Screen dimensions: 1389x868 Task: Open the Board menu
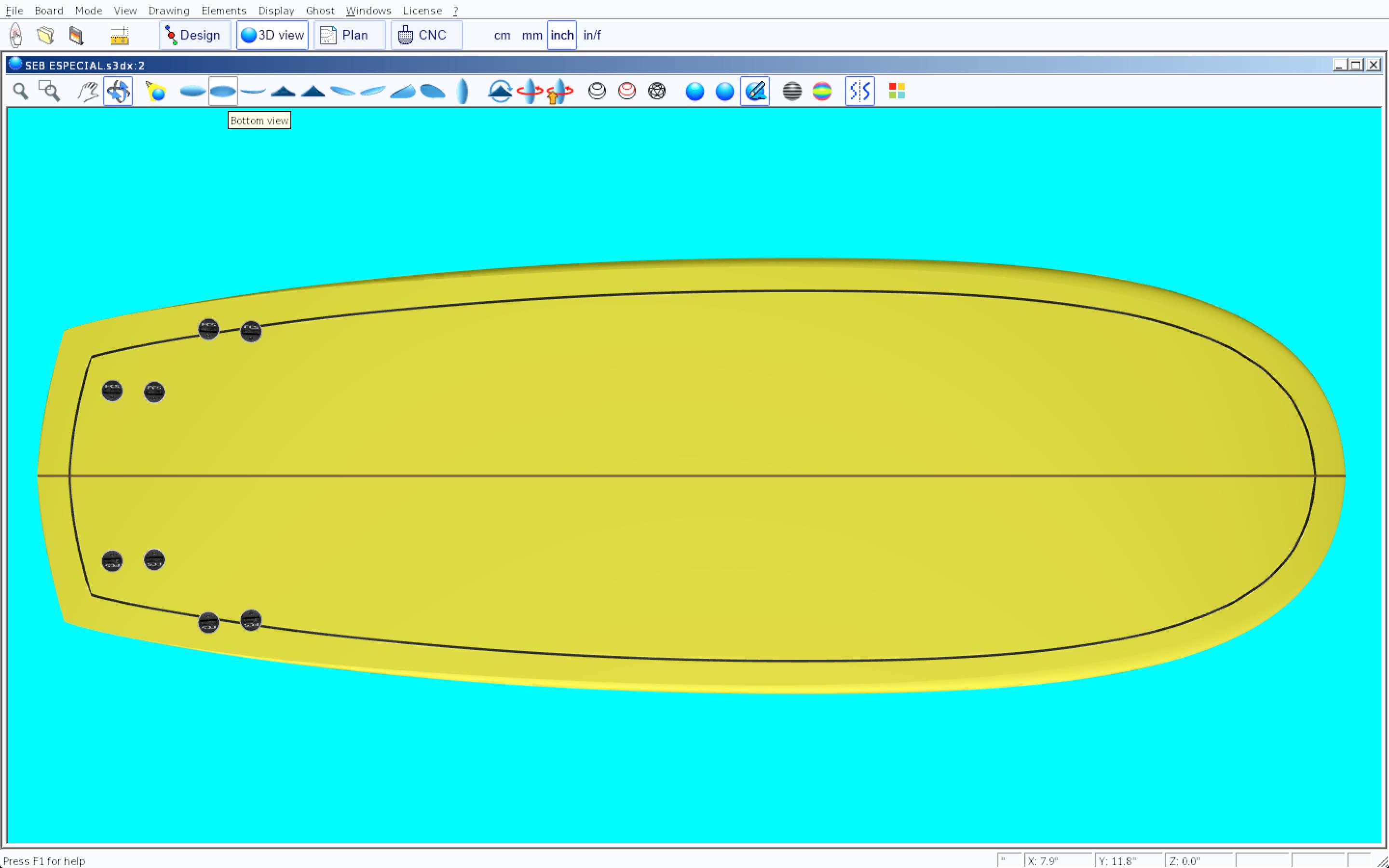[49, 10]
